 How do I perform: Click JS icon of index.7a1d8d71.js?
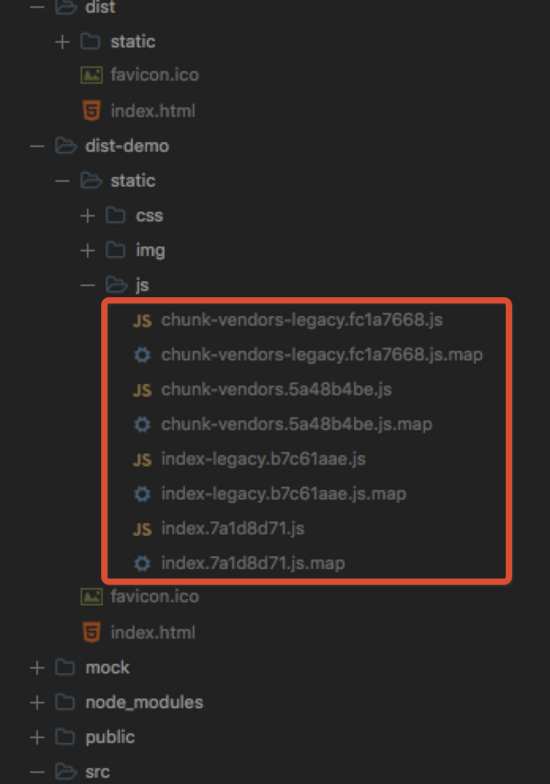click(x=142, y=529)
